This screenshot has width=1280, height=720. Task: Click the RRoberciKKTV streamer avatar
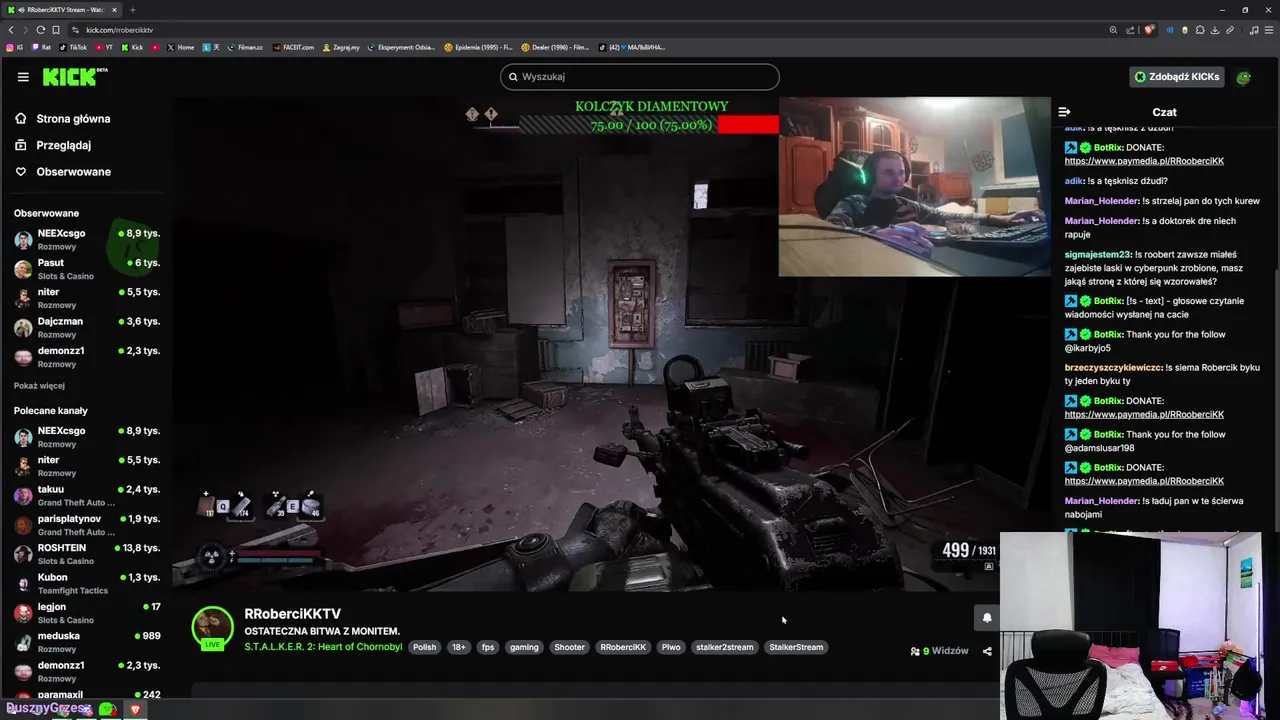click(x=212, y=629)
